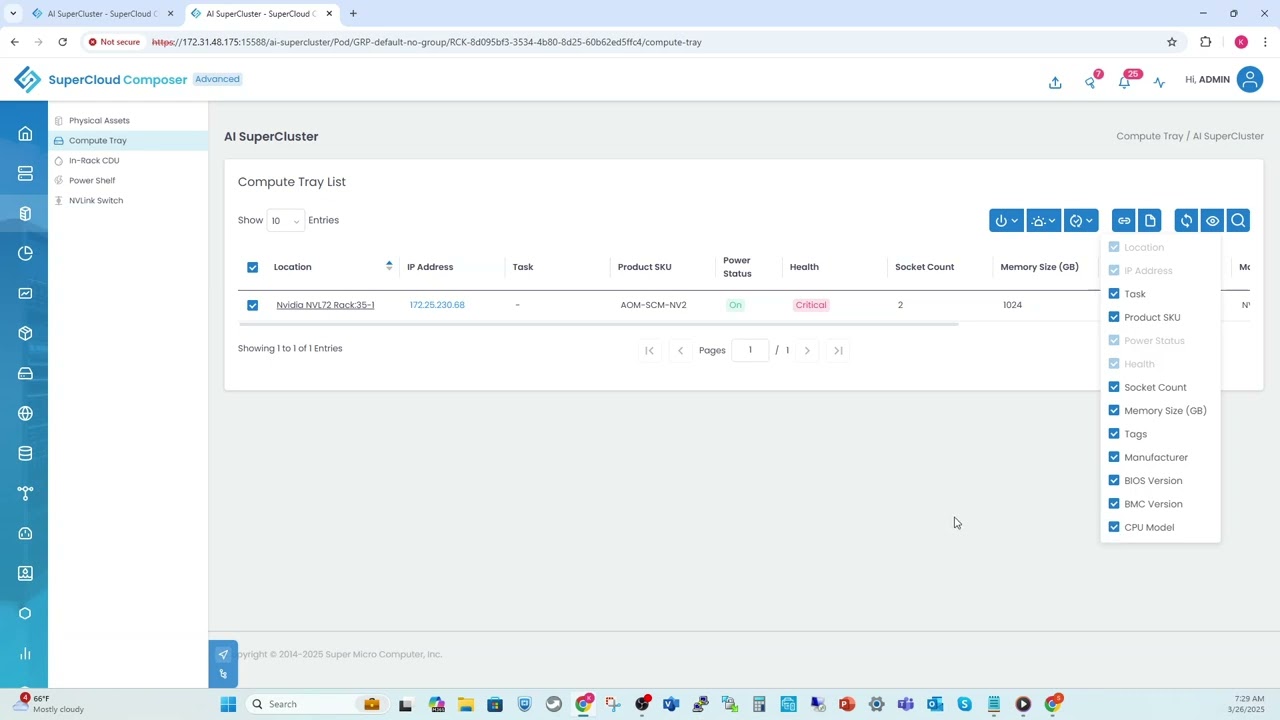Uncheck the Socket Count column checkbox
The height and width of the screenshot is (720, 1280).
pyautogui.click(x=1114, y=387)
